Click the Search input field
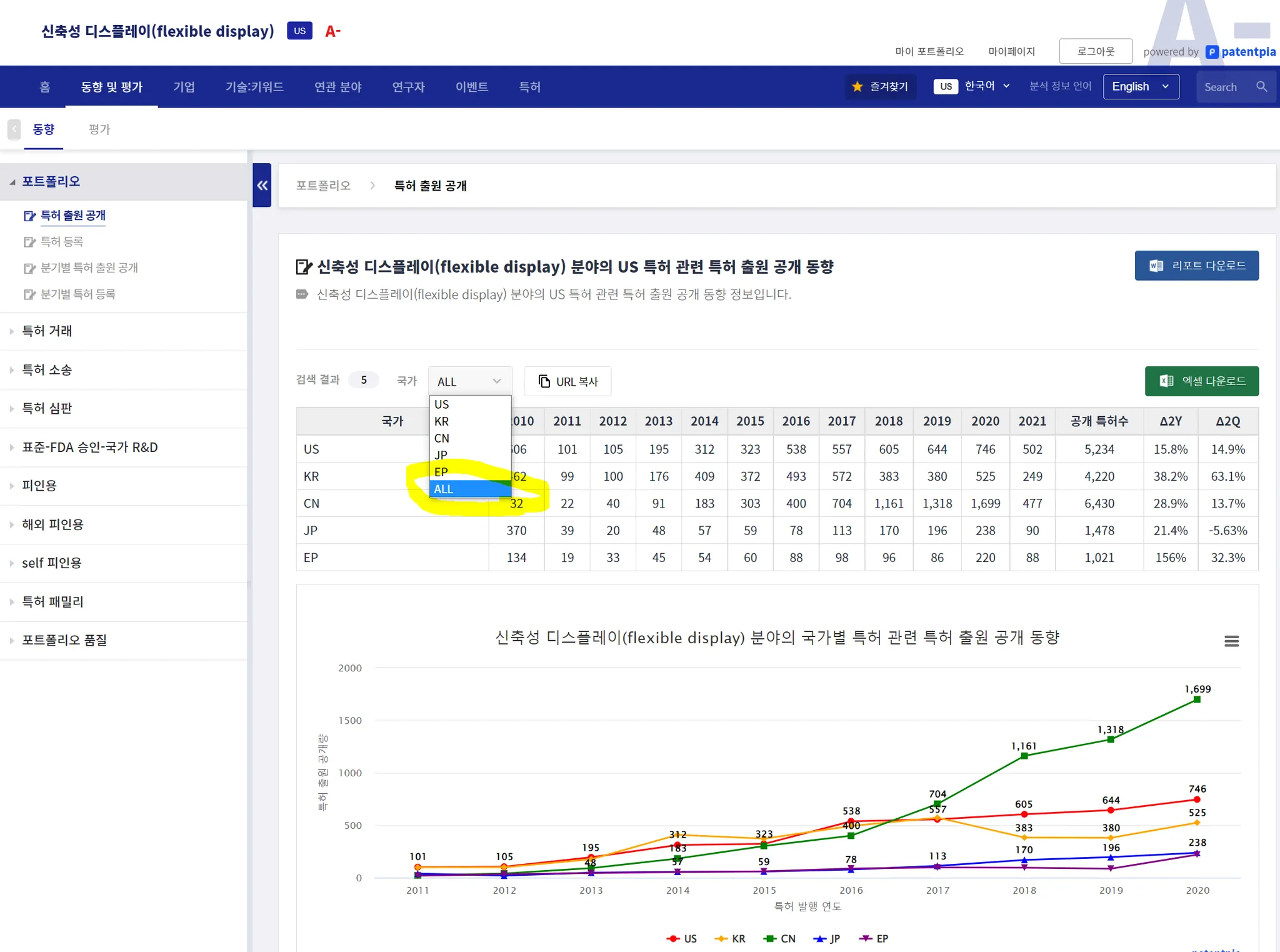Image resolution: width=1280 pixels, height=952 pixels. [x=1222, y=87]
